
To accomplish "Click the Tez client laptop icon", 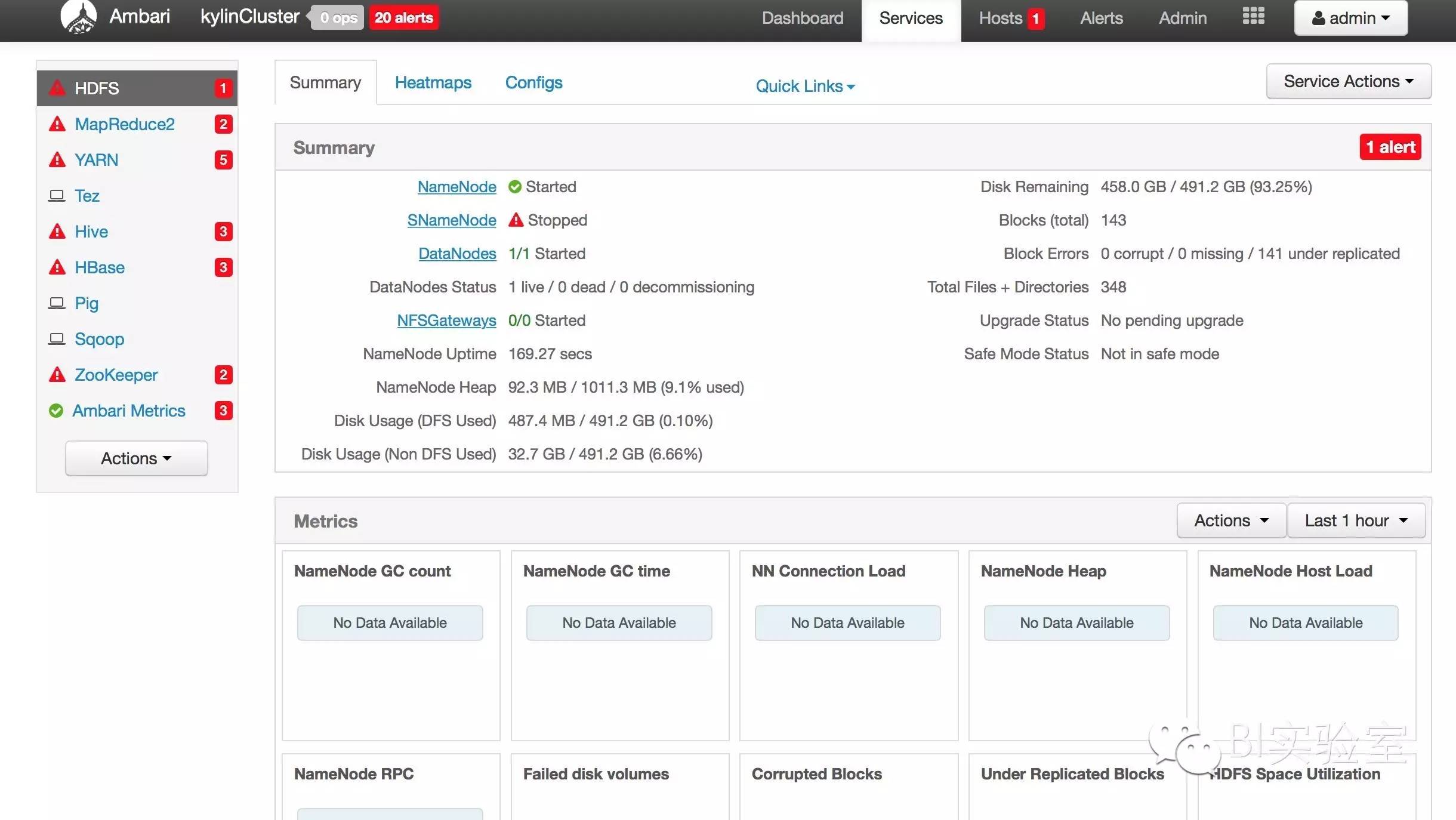I will pyautogui.click(x=57, y=196).
